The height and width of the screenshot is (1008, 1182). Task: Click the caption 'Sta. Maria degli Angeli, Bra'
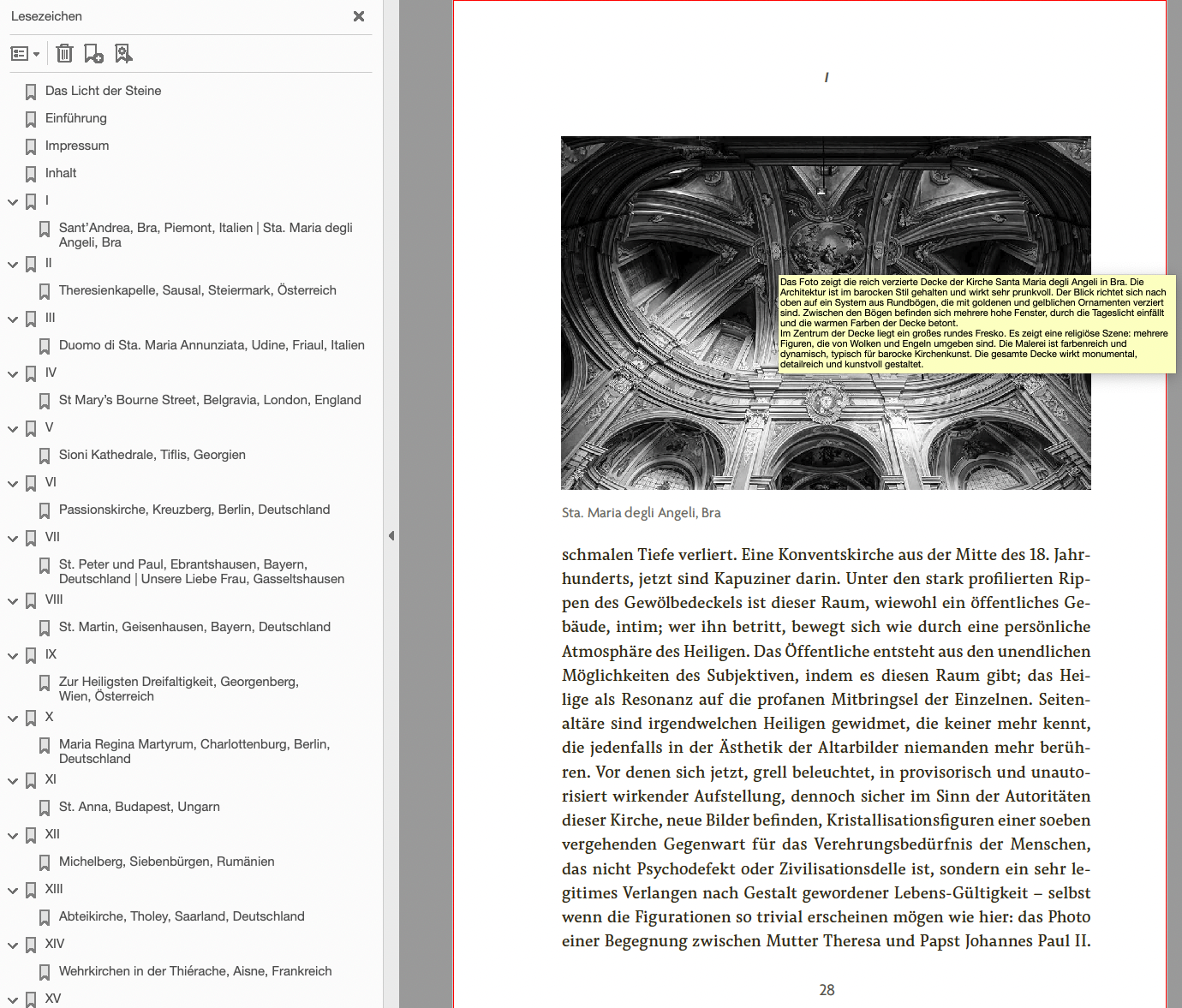pyautogui.click(x=641, y=513)
